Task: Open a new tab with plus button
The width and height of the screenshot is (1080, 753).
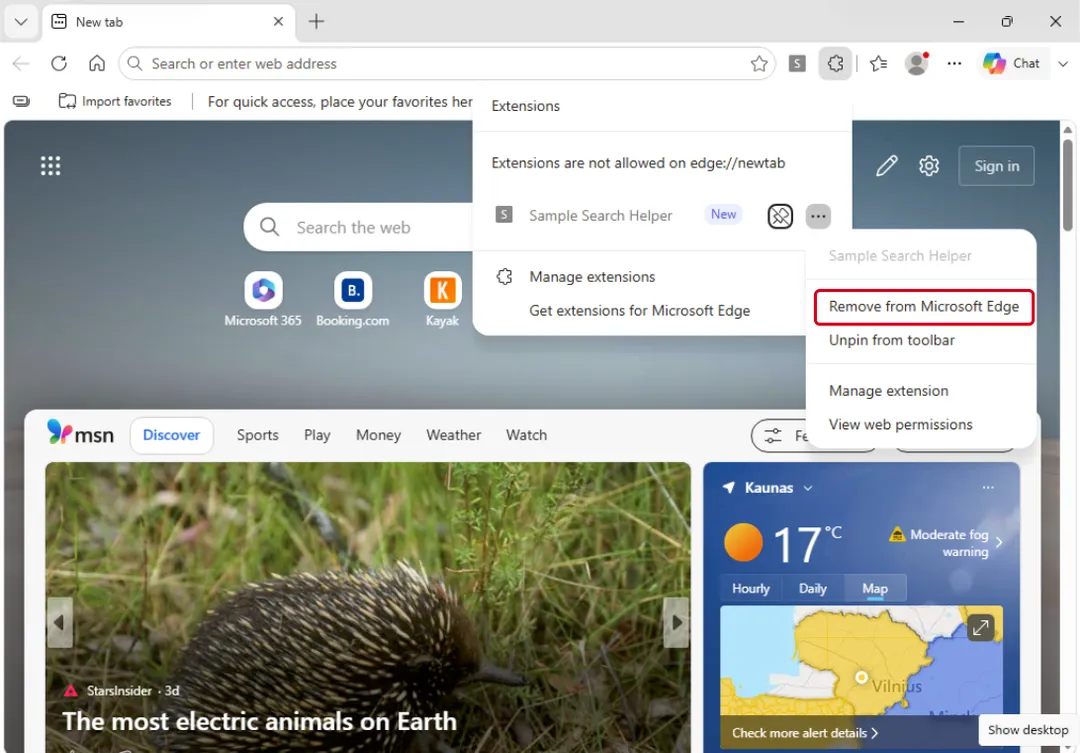Action: [316, 21]
